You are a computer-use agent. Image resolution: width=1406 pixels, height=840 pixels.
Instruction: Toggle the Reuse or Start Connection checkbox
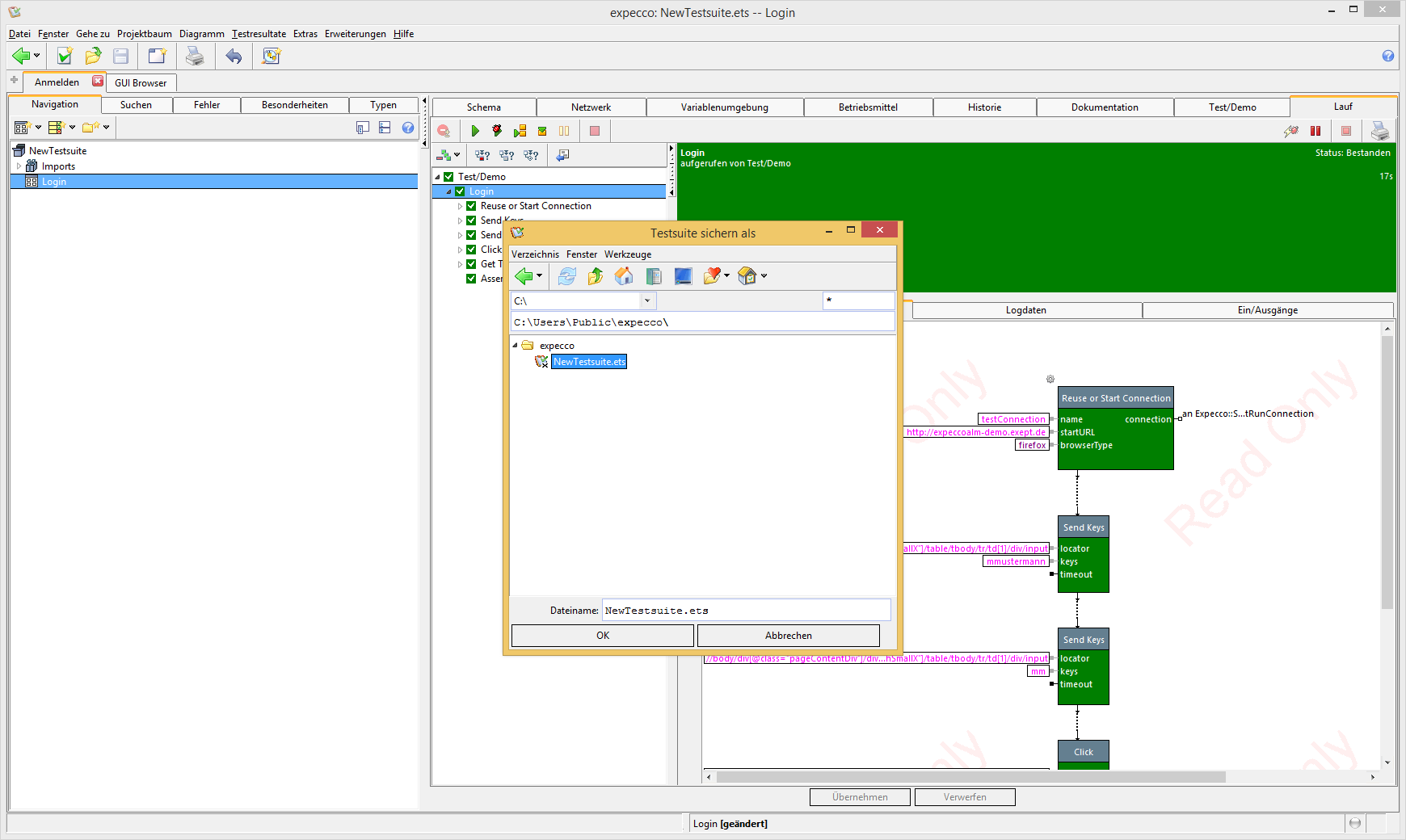click(x=471, y=206)
